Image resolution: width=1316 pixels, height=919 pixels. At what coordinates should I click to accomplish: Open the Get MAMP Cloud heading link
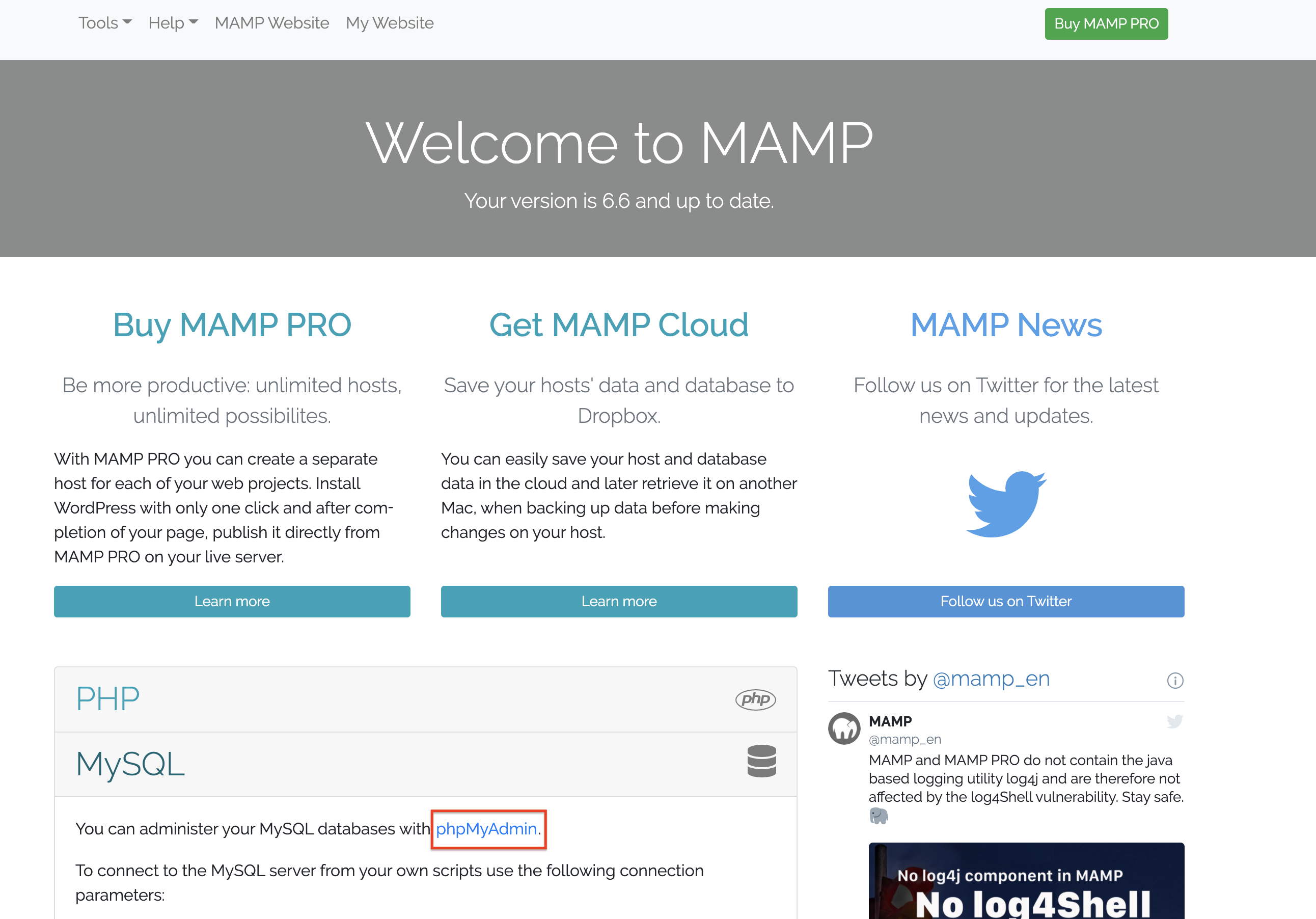click(x=619, y=325)
